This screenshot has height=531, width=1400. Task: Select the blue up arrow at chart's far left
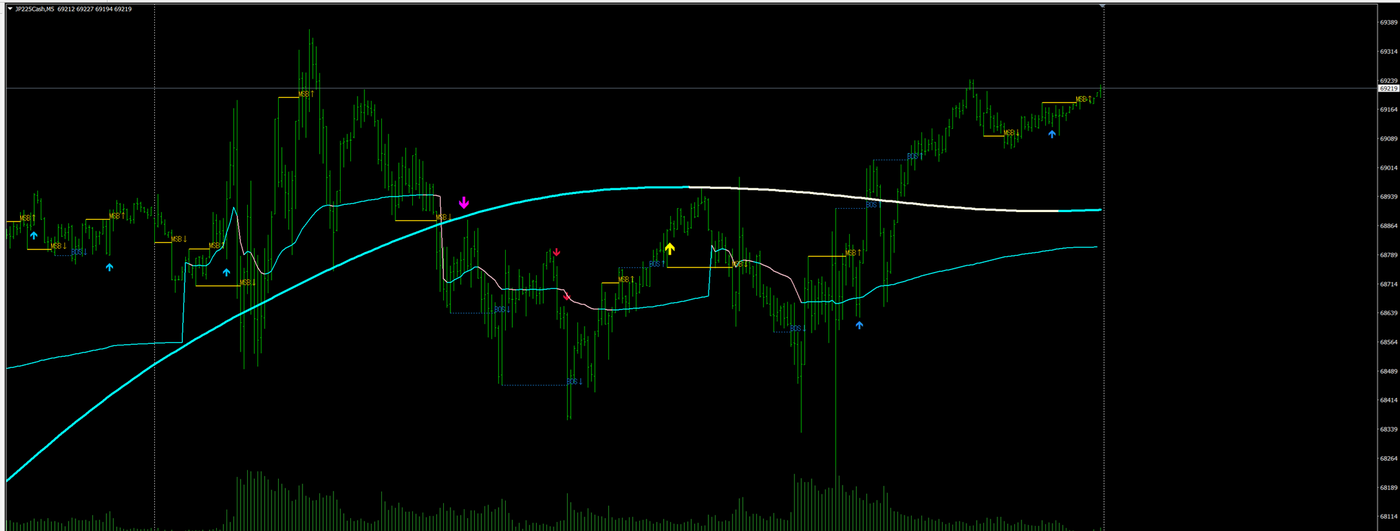[33, 236]
